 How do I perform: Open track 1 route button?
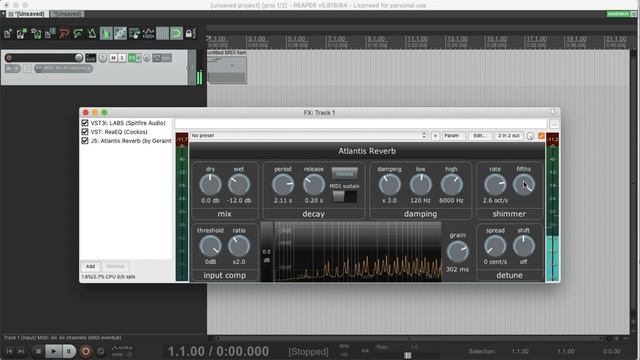tap(91, 58)
